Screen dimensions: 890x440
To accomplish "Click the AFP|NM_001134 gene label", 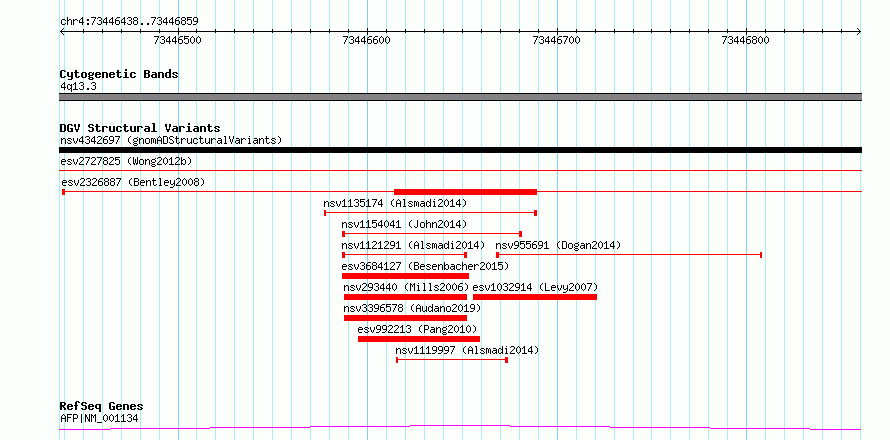I will [x=99, y=419].
